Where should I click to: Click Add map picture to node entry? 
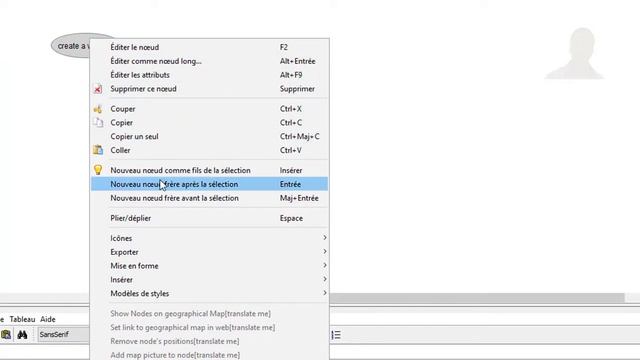click(209, 355)
